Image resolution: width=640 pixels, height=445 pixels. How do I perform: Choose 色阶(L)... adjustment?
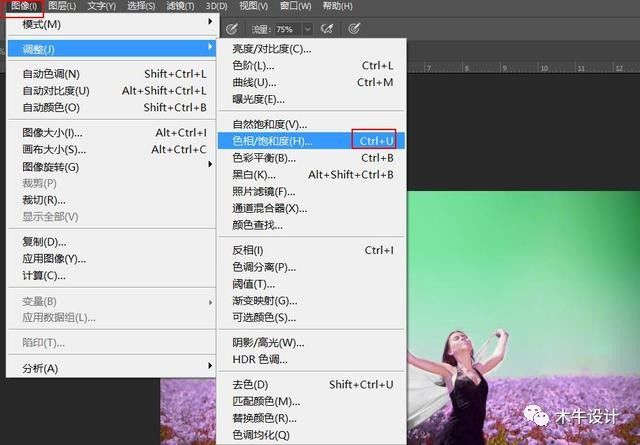(x=311, y=66)
